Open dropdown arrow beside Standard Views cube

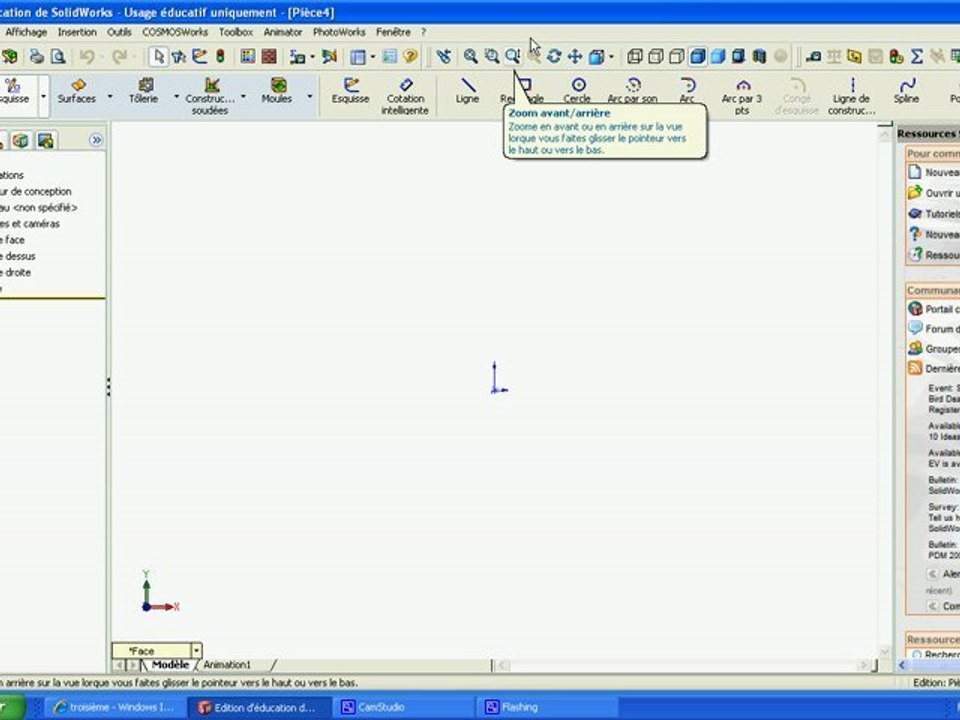(611, 57)
